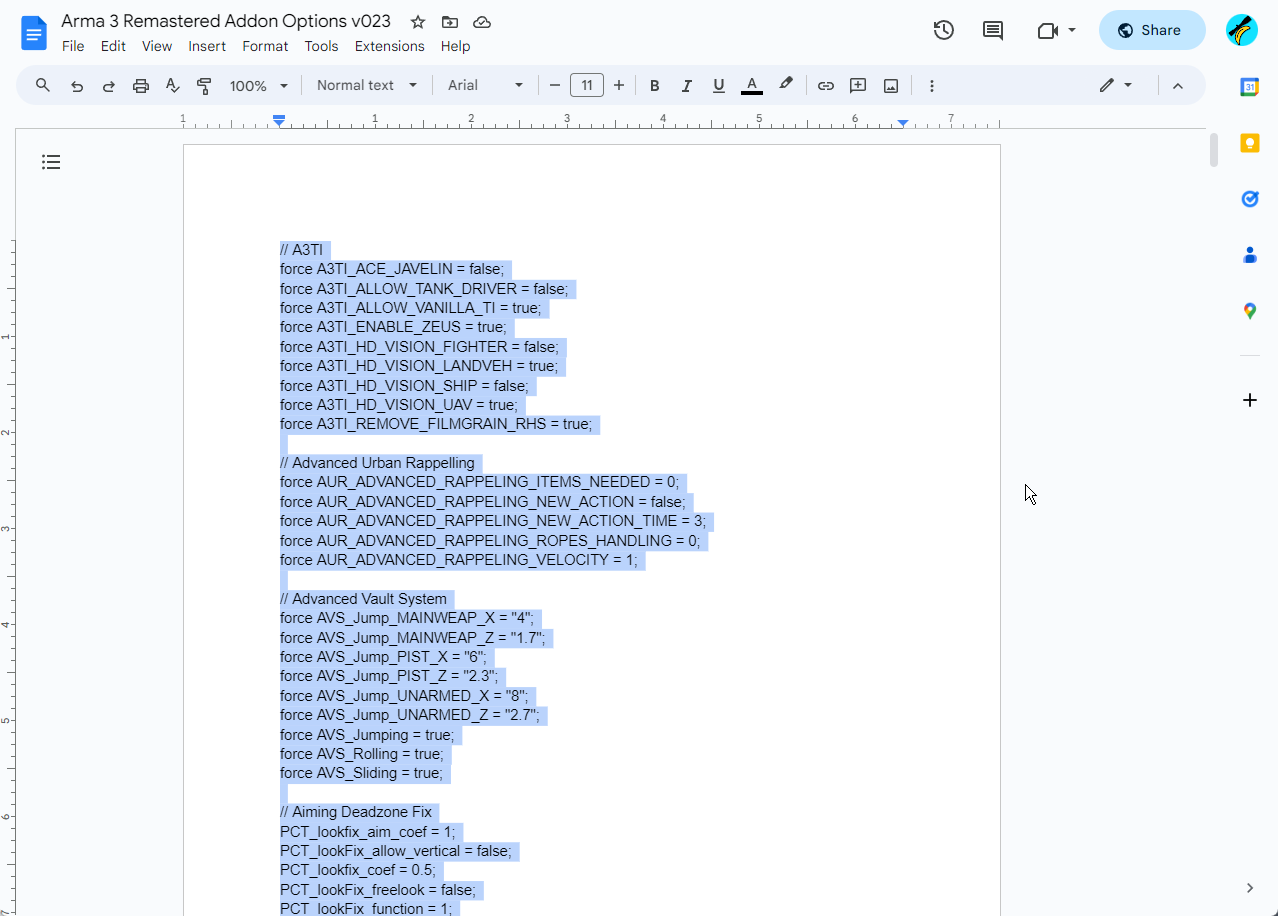Viewport: 1278px width, 916px height.
Task: Click the vertical scrollbar thumb
Action: [x=1214, y=150]
